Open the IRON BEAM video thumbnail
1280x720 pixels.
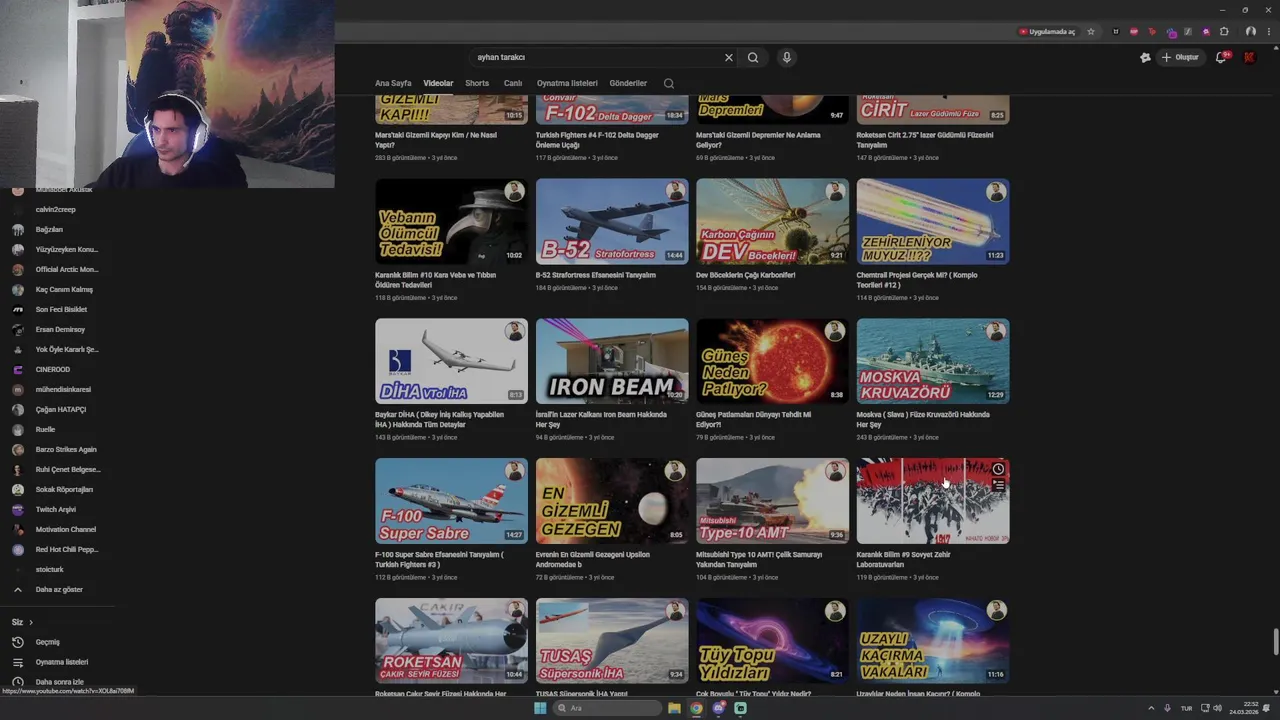pos(612,361)
